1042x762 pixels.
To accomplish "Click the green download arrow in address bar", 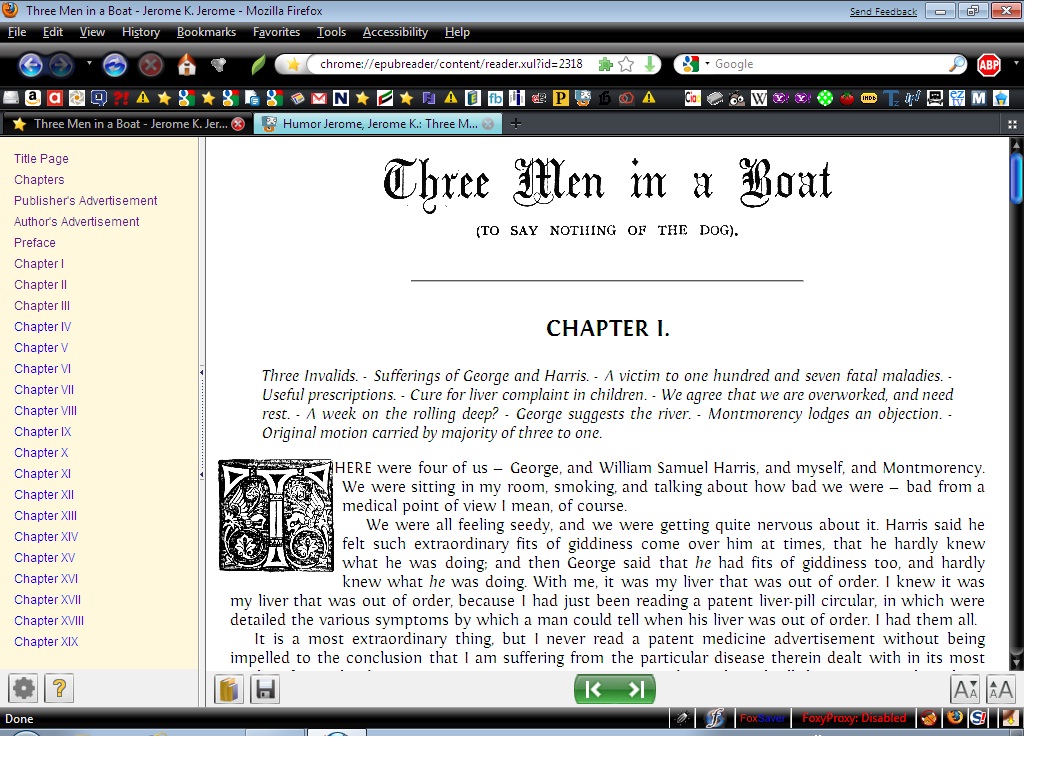I will click(650, 64).
